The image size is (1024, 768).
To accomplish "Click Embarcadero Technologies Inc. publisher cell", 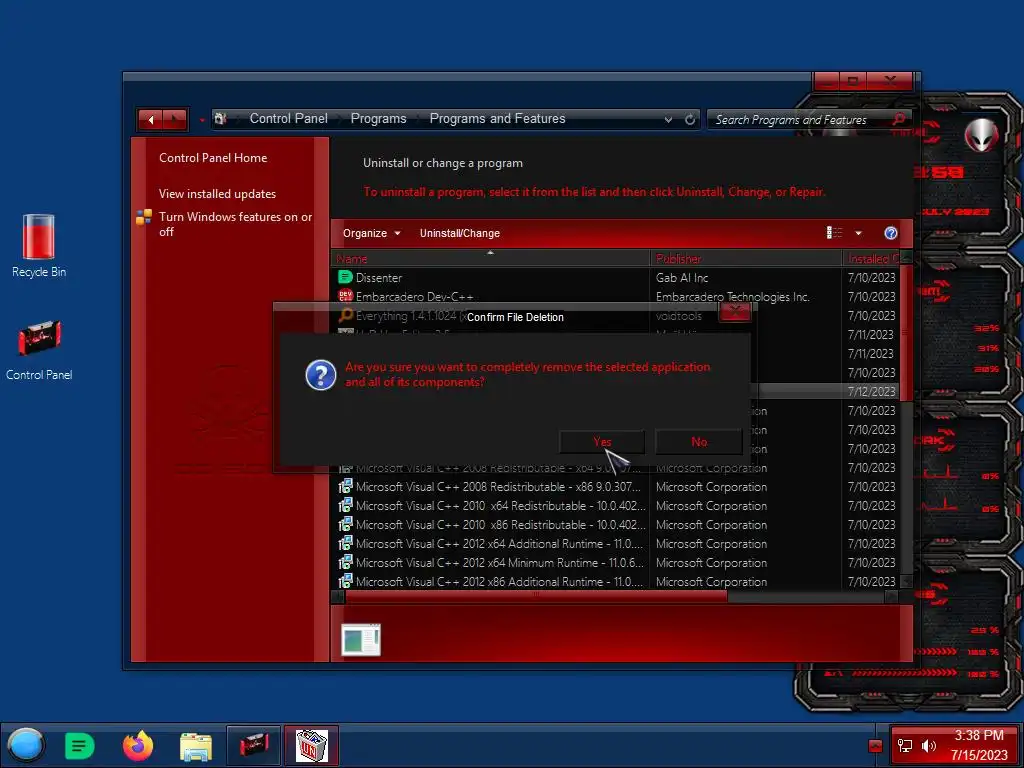I will click(x=732, y=296).
